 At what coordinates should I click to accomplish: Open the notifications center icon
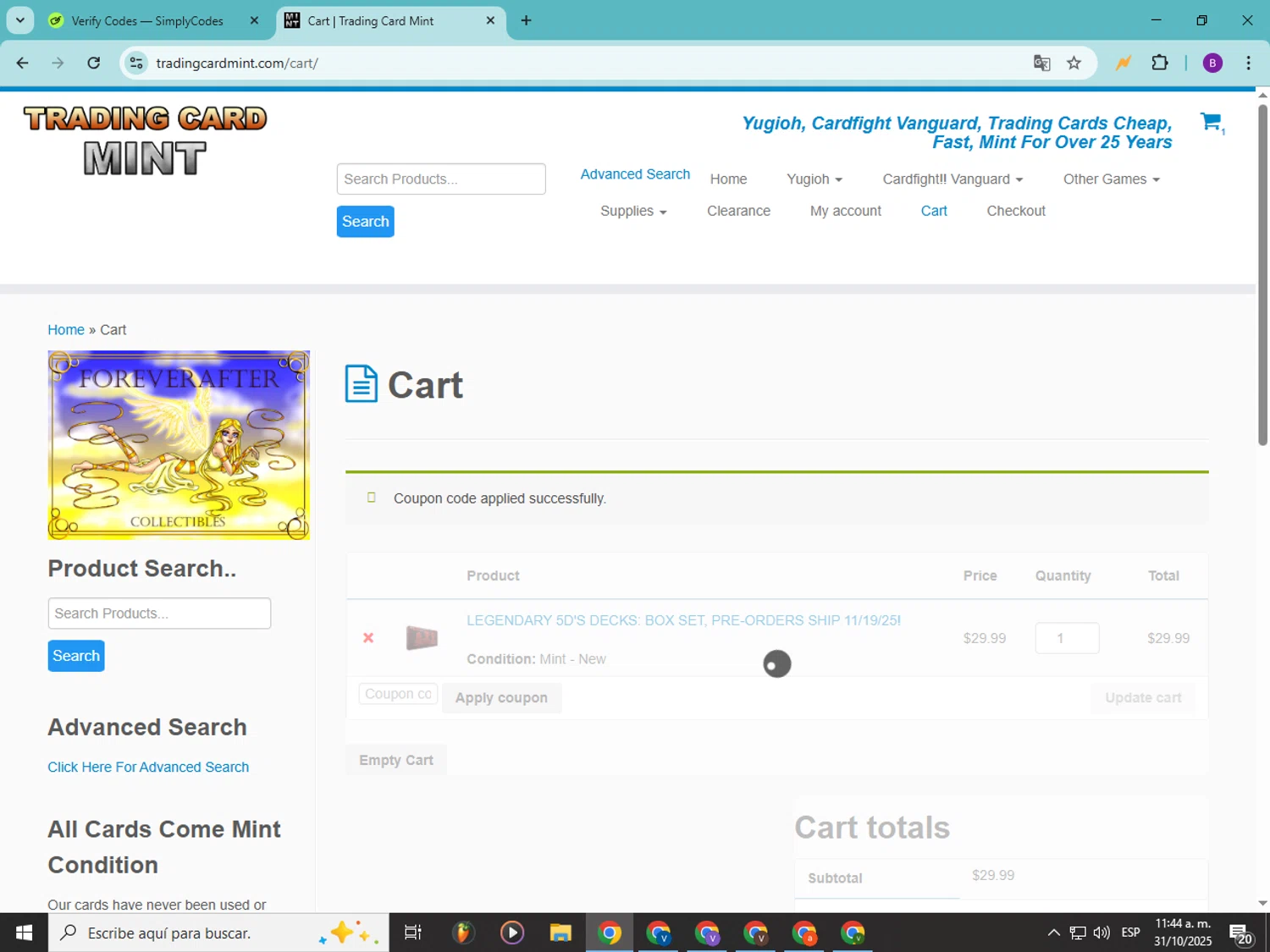click(x=1241, y=933)
